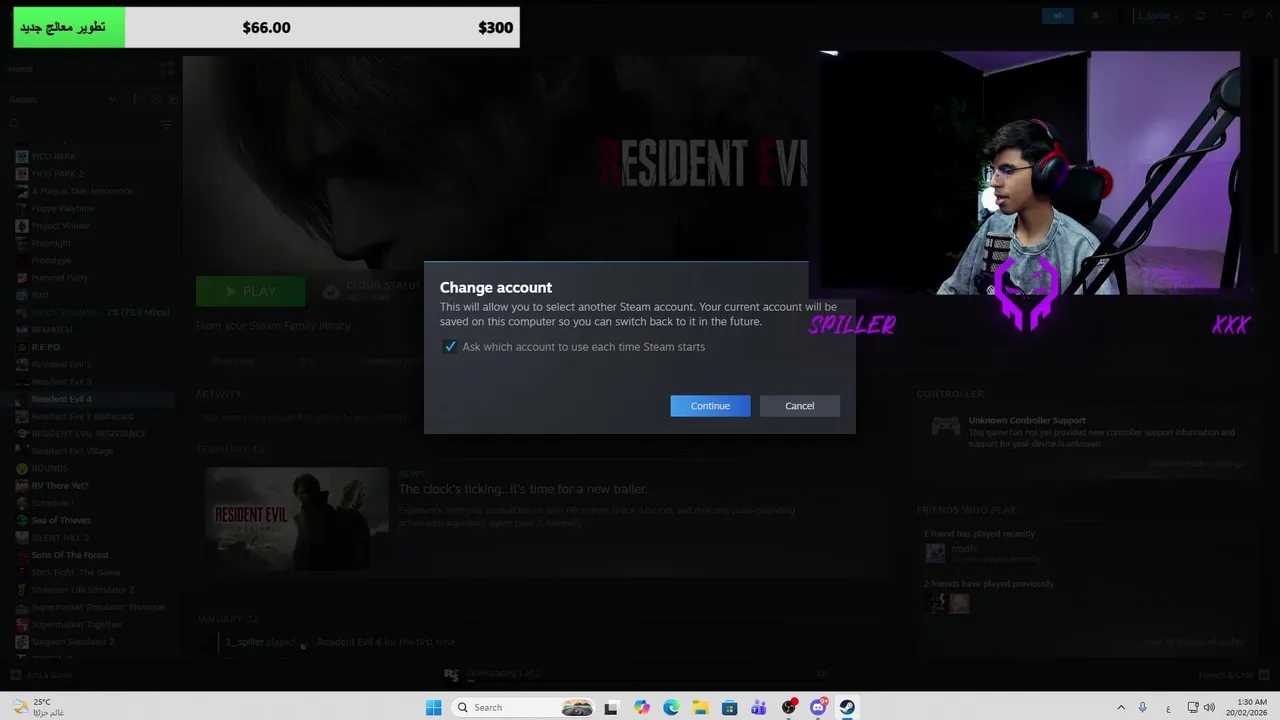Viewport: 1280px width, 720px height.
Task: Open the Steam announcements megaphone icon
Action: point(1057,16)
